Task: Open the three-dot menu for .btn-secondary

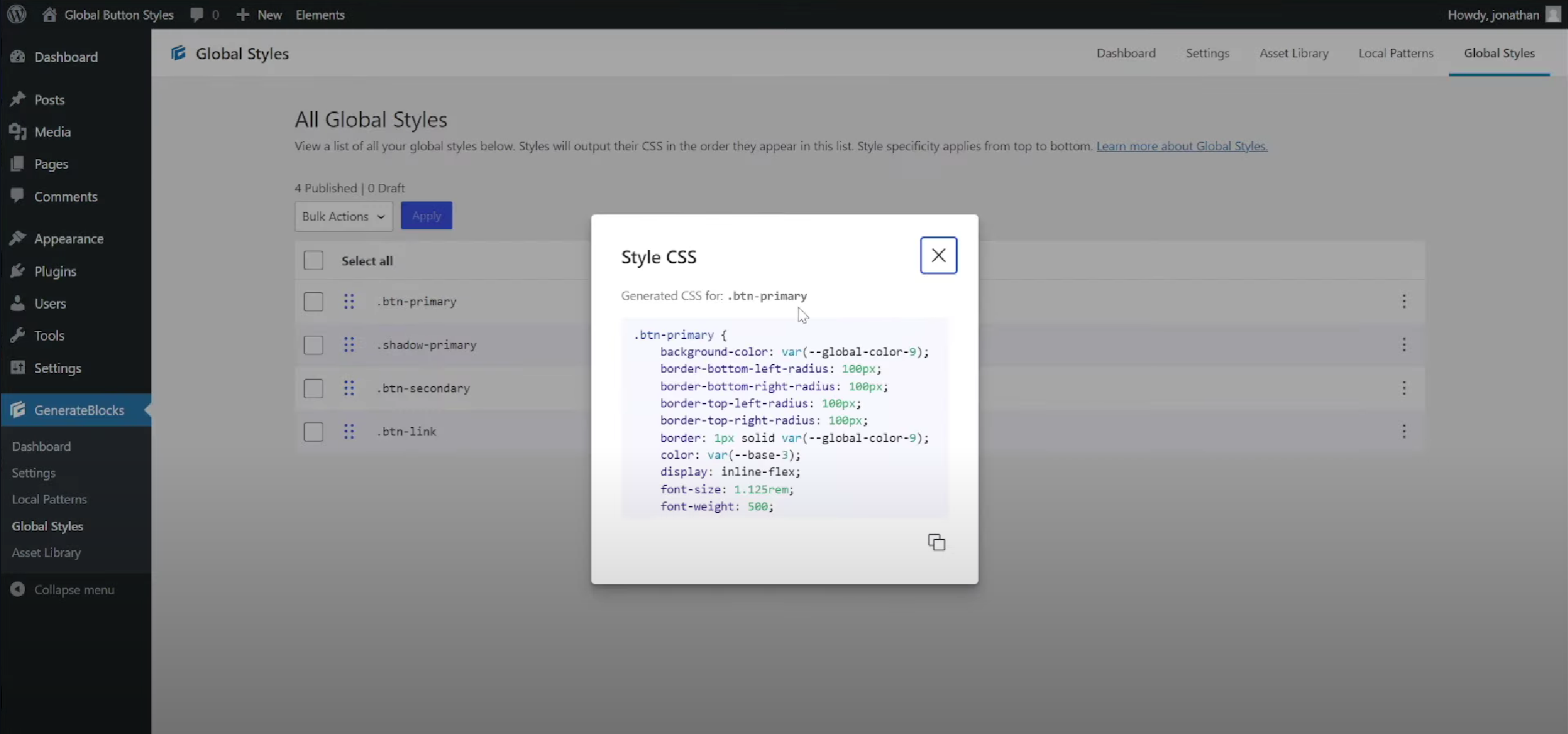Action: tap(1404, 388)
